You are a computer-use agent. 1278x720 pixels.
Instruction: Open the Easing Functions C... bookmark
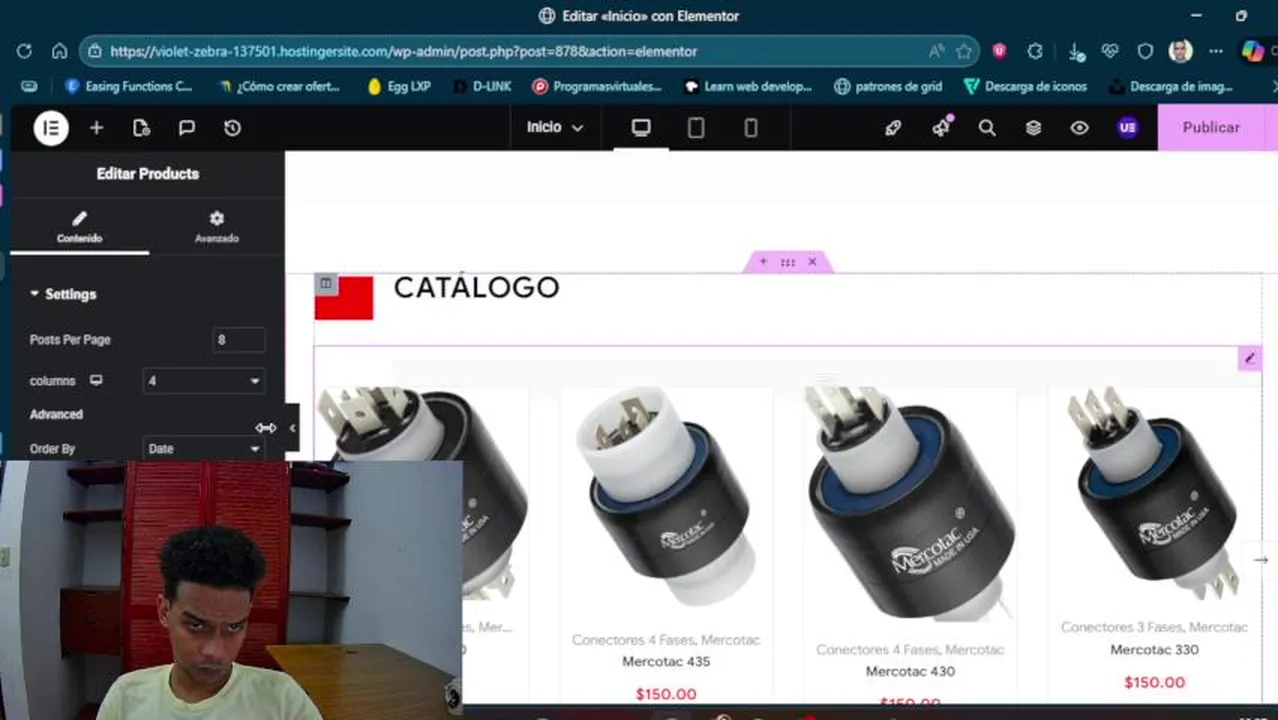pos(128,87)
